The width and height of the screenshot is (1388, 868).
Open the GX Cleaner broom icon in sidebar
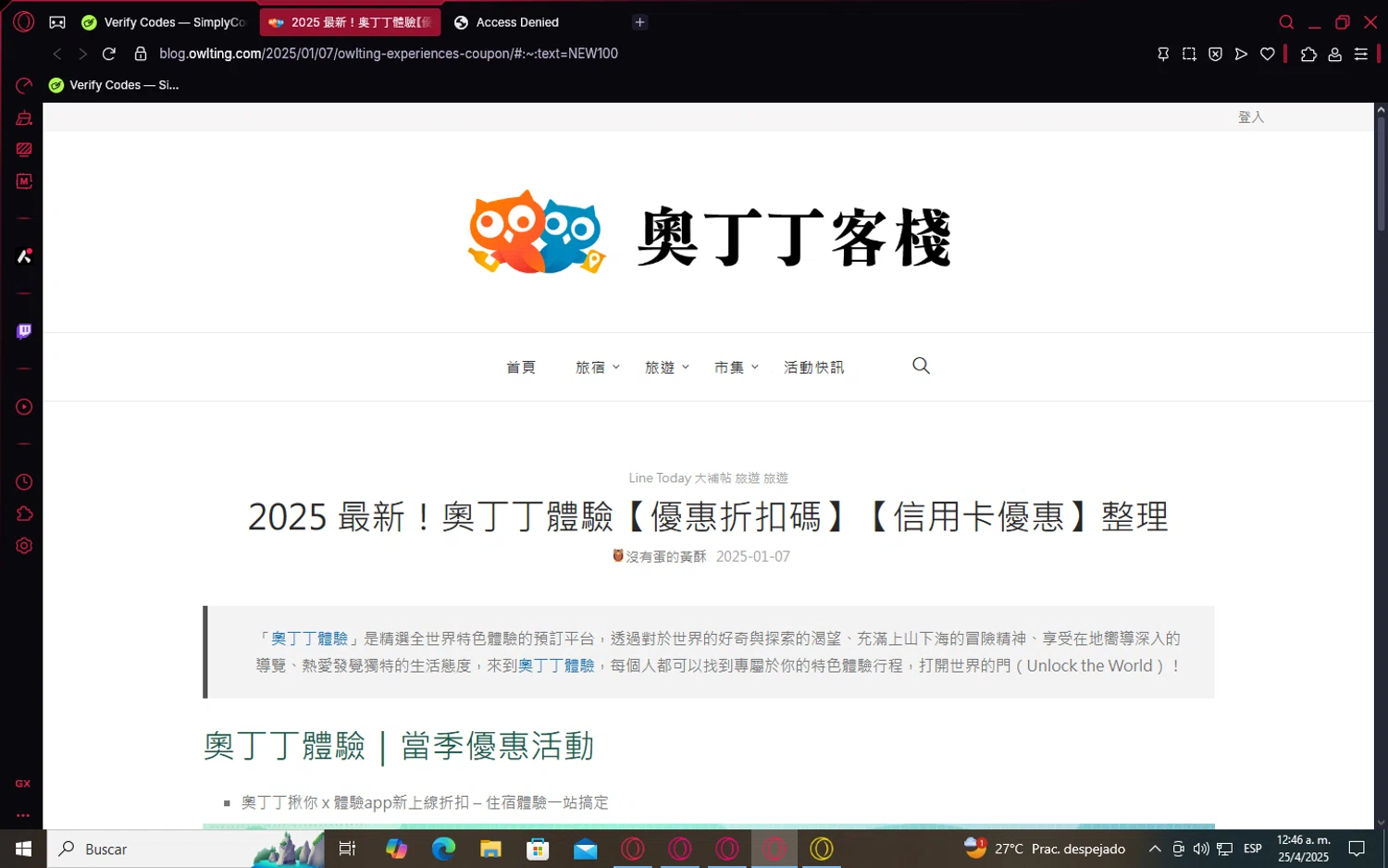tap(24, 118)
